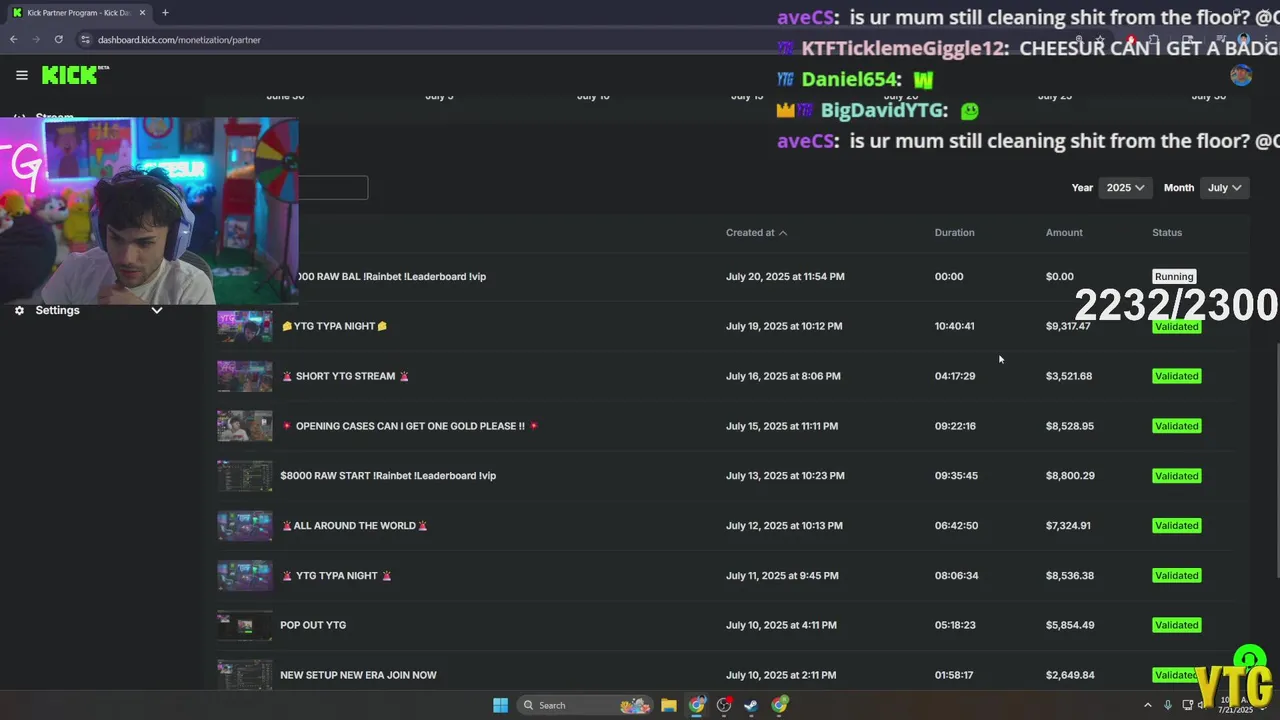
Task: Open the user profile avatar
Action: 1241,75
